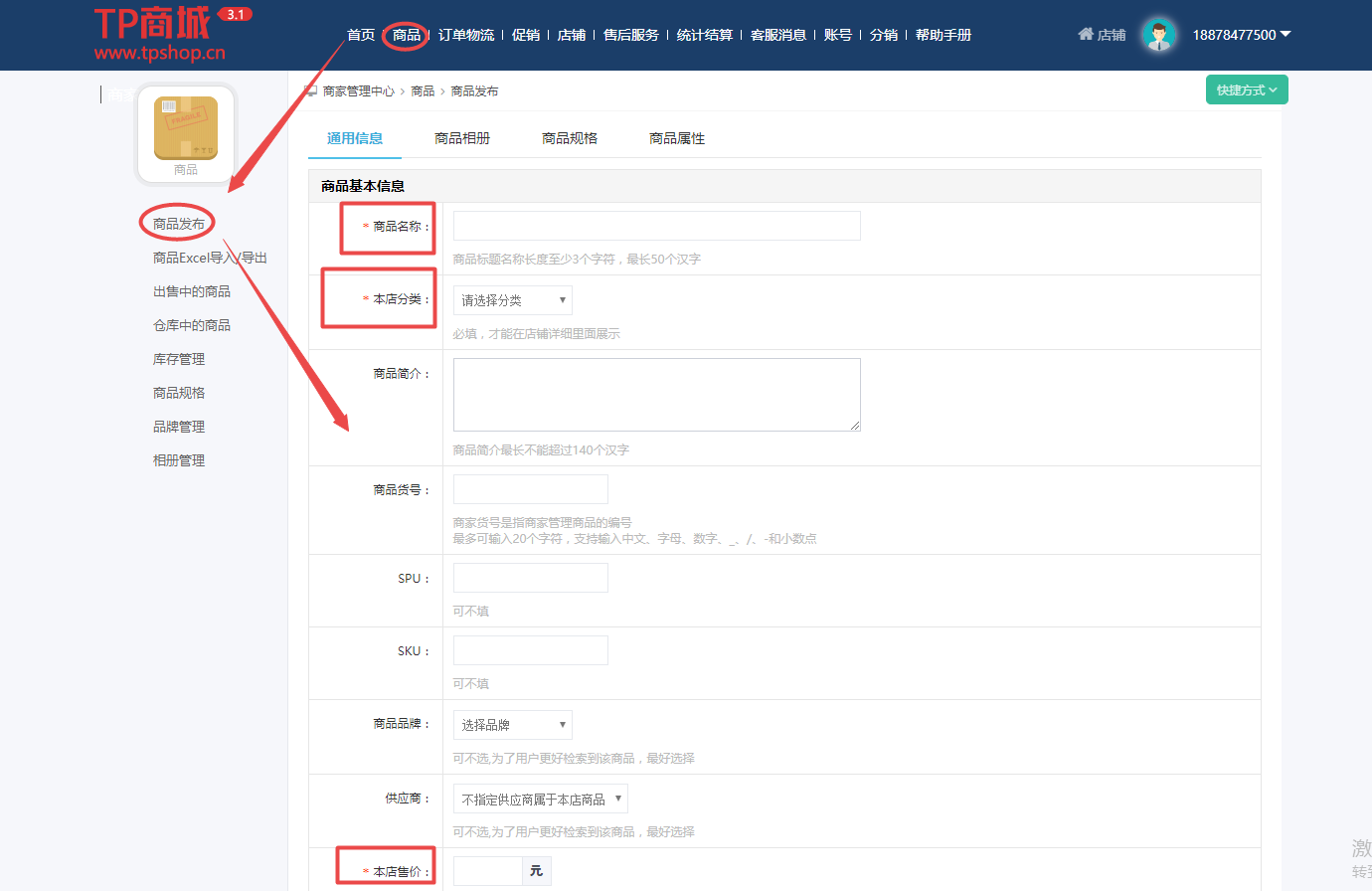Click the user avatar icon
This screenshot has width=1372, height=891.
coord(1157,35)
